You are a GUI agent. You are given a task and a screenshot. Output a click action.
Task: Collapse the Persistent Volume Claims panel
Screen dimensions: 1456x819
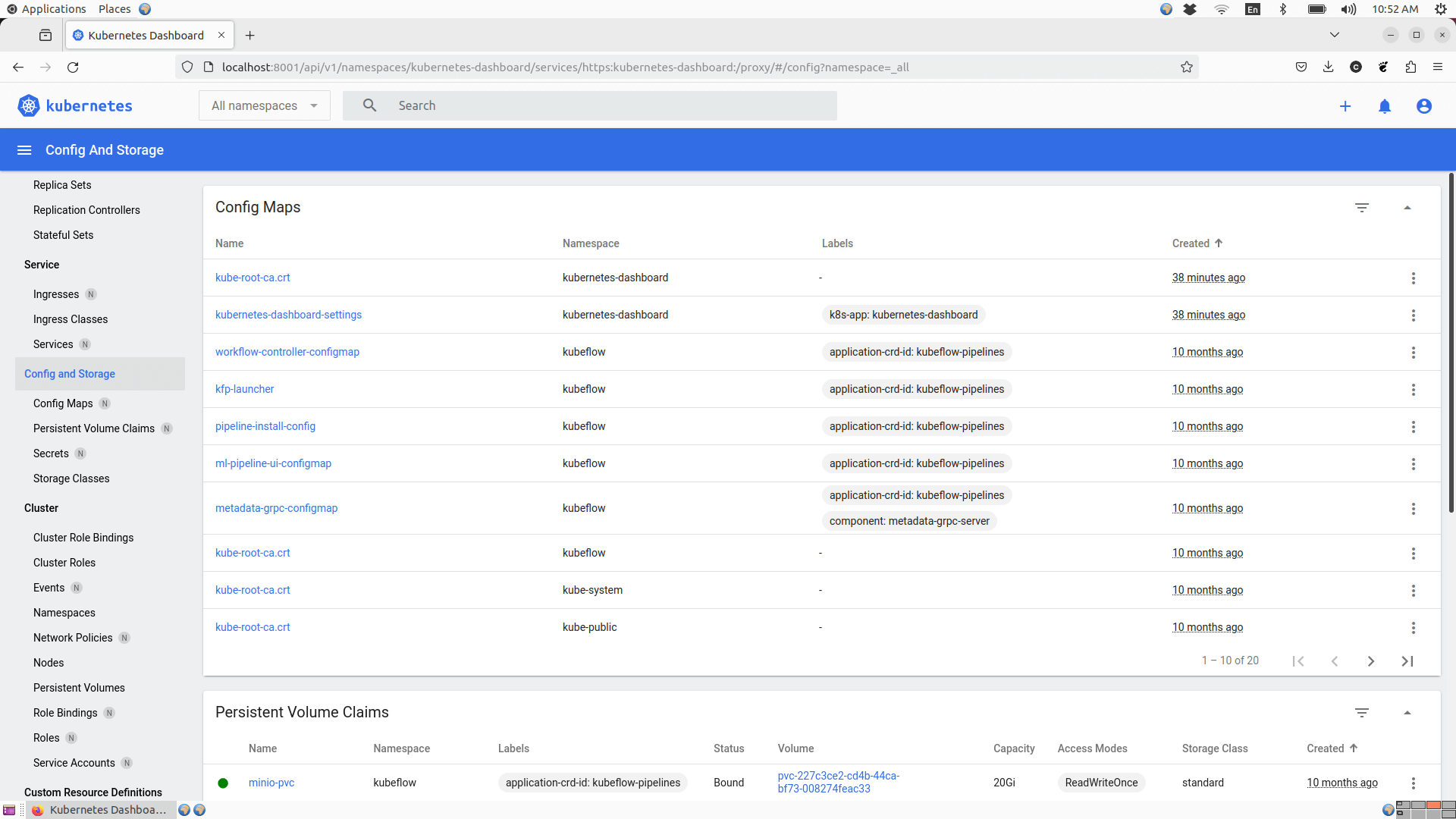1408,713
